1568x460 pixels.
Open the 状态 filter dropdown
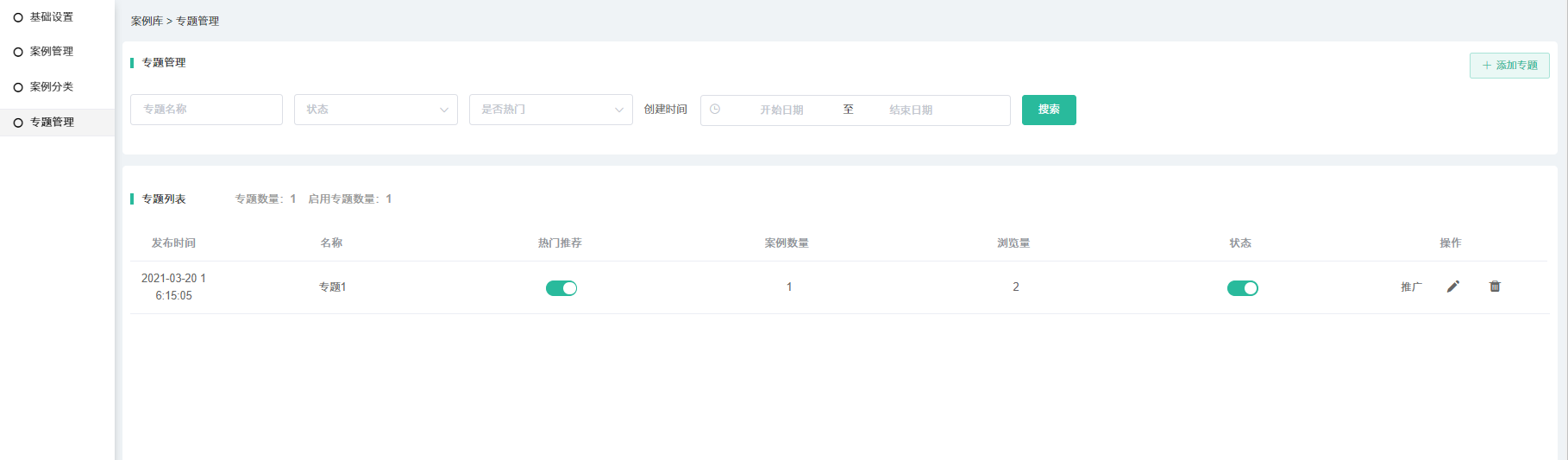coord(376,110)
